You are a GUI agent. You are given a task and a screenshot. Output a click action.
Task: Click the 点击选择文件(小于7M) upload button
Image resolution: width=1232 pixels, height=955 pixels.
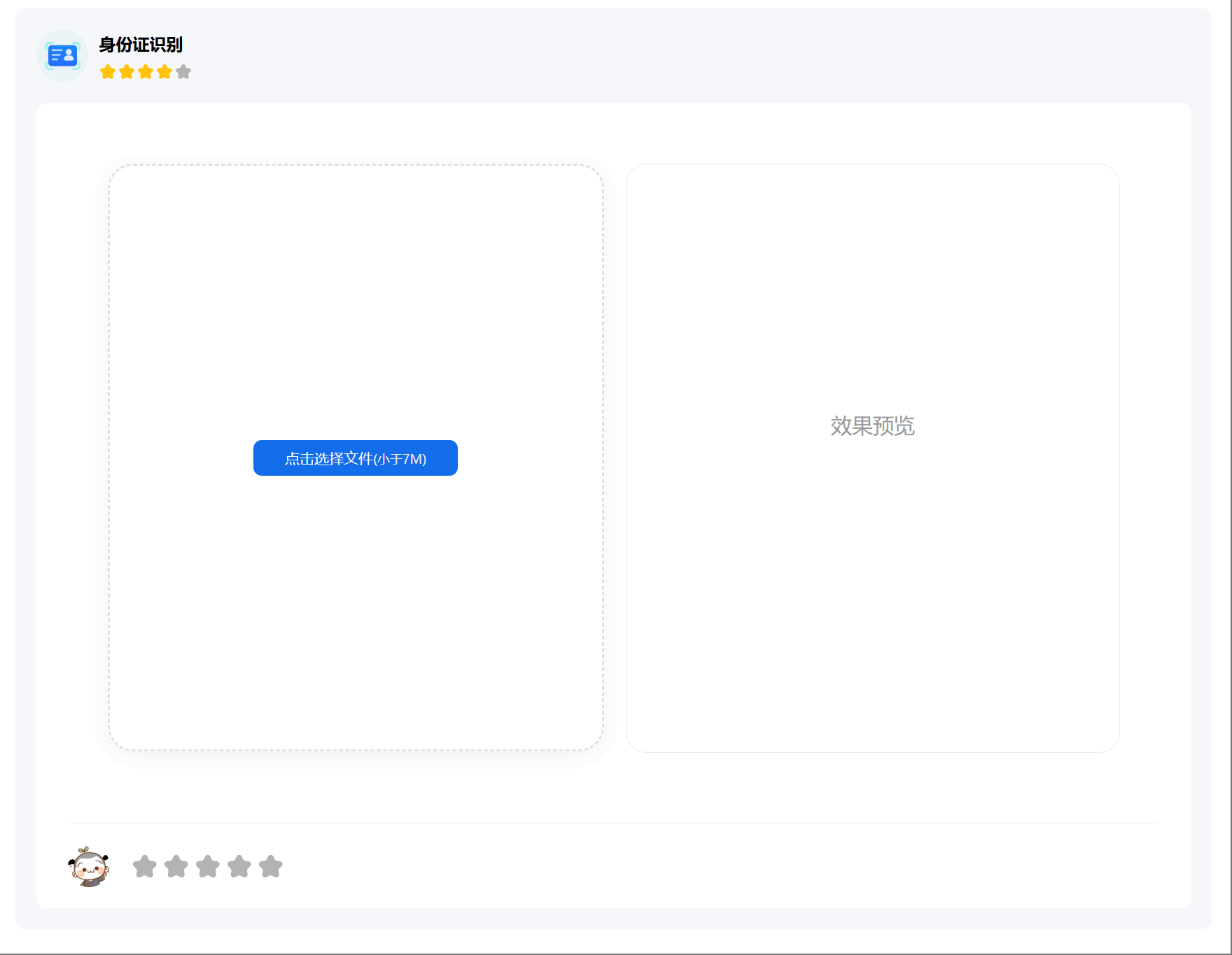click(355, 458)
